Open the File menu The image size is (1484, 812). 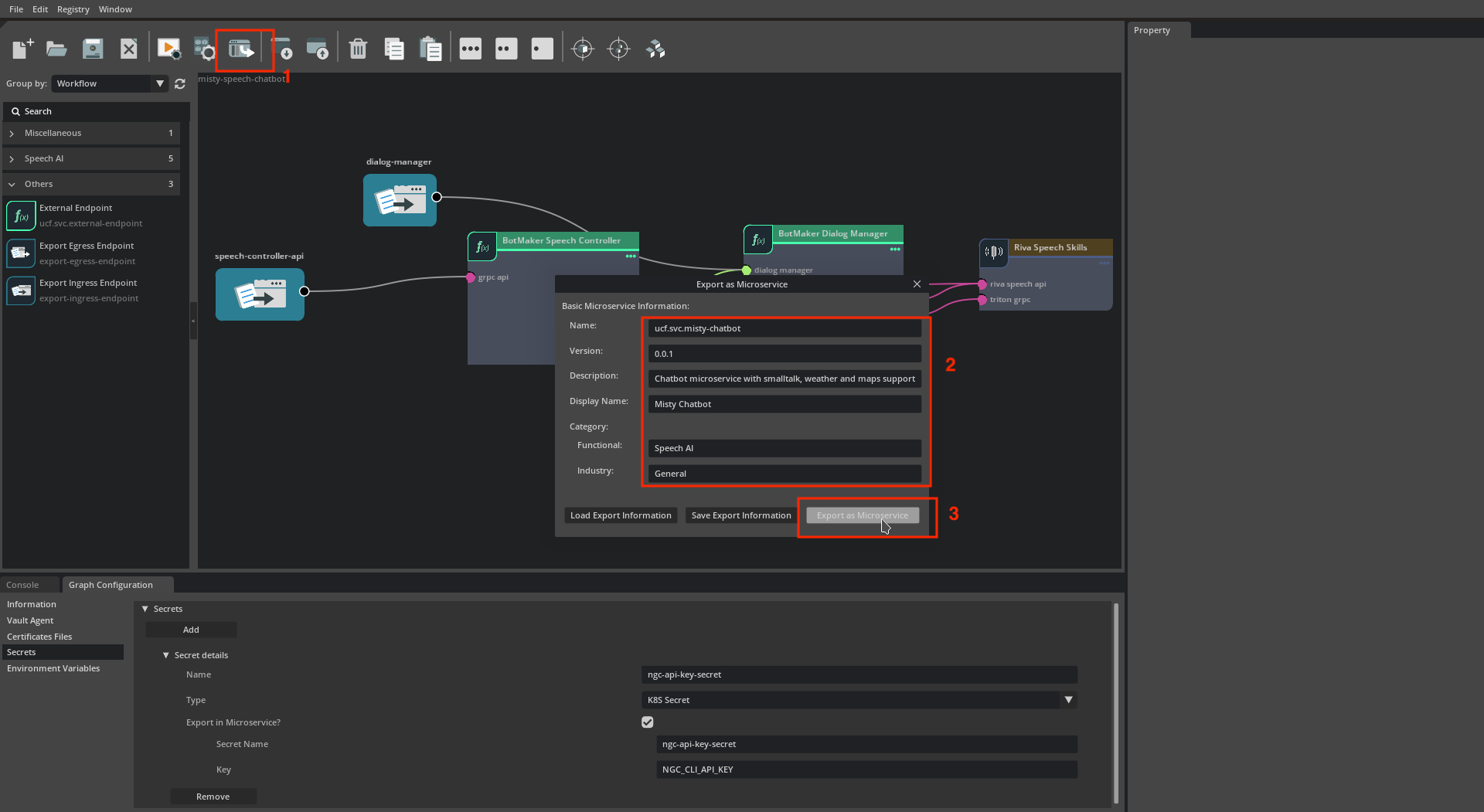[x=16, y=9]
